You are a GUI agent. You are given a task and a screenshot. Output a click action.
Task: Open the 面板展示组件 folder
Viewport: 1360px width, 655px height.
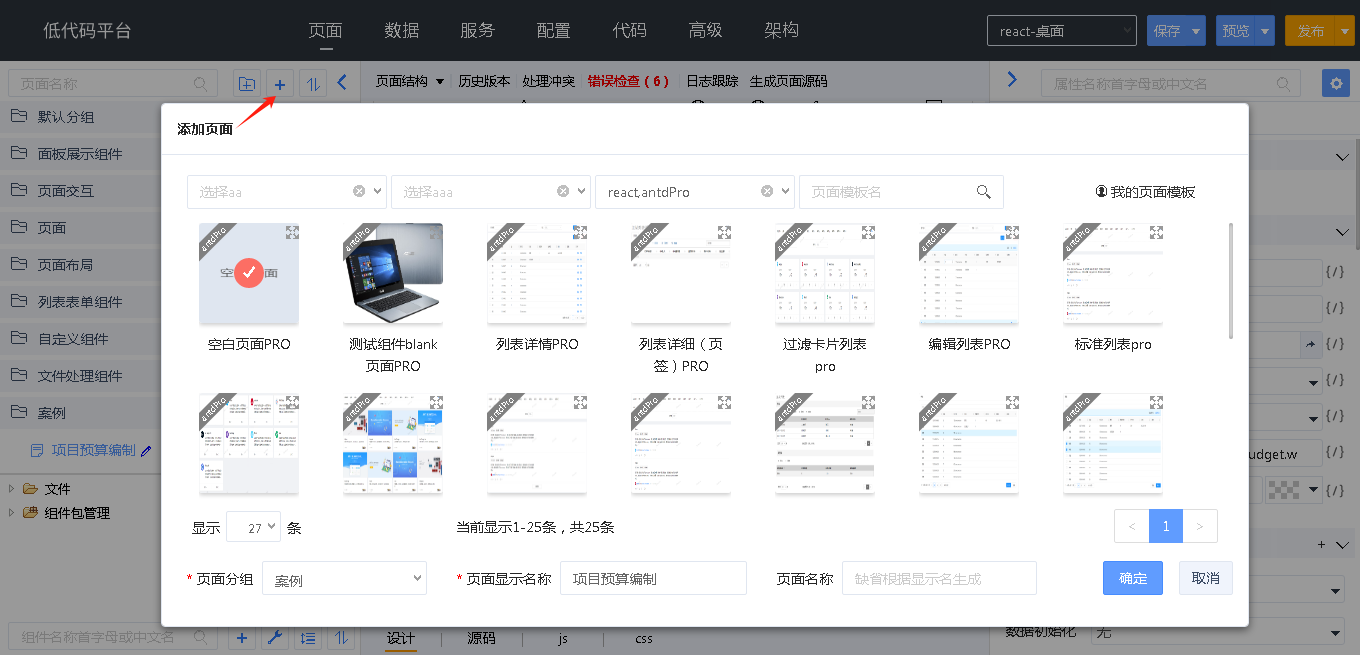click(x=80, y=154)
